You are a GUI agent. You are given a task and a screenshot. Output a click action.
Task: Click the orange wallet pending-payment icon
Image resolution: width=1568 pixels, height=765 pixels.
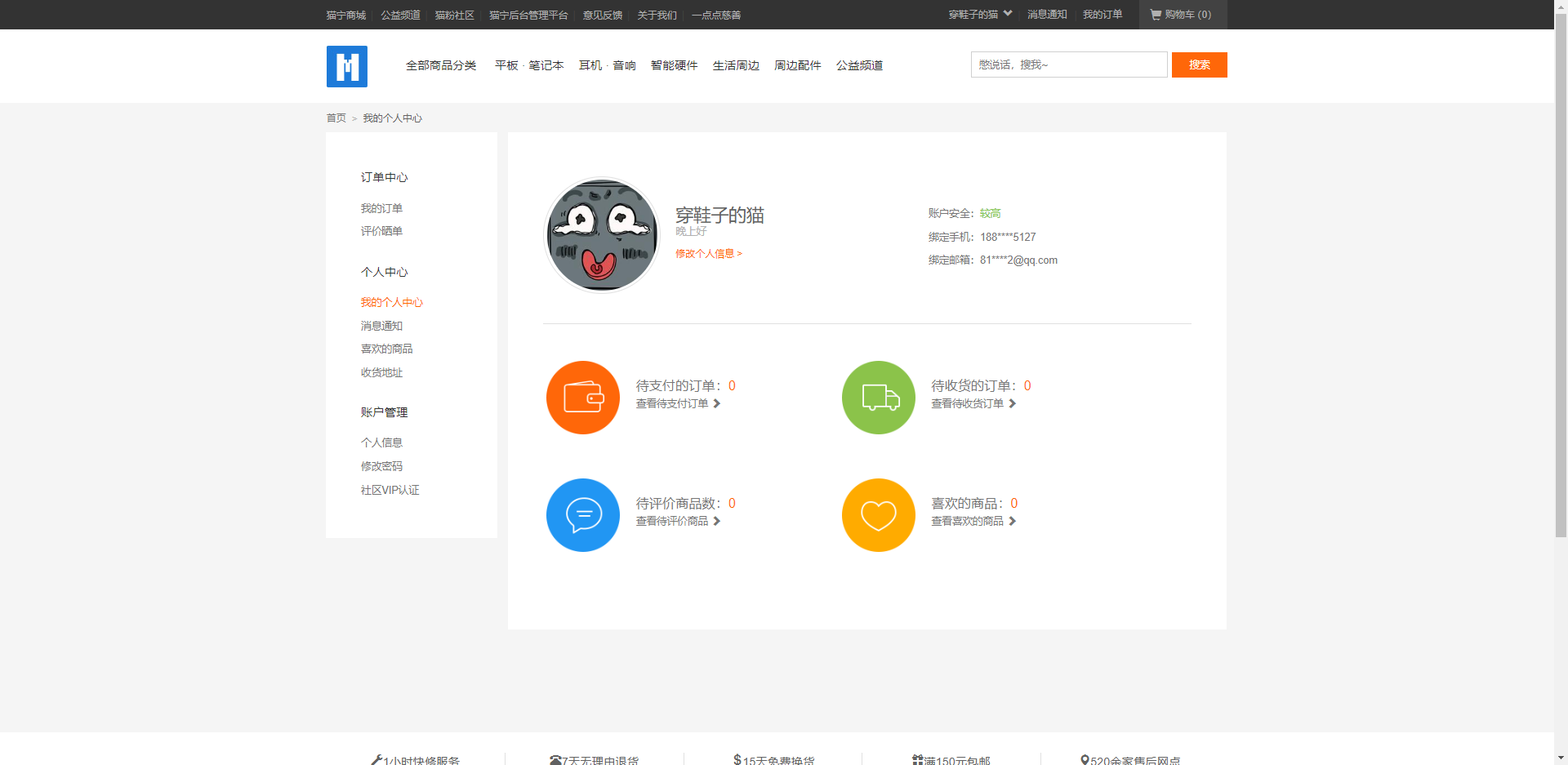coord(583,398)
